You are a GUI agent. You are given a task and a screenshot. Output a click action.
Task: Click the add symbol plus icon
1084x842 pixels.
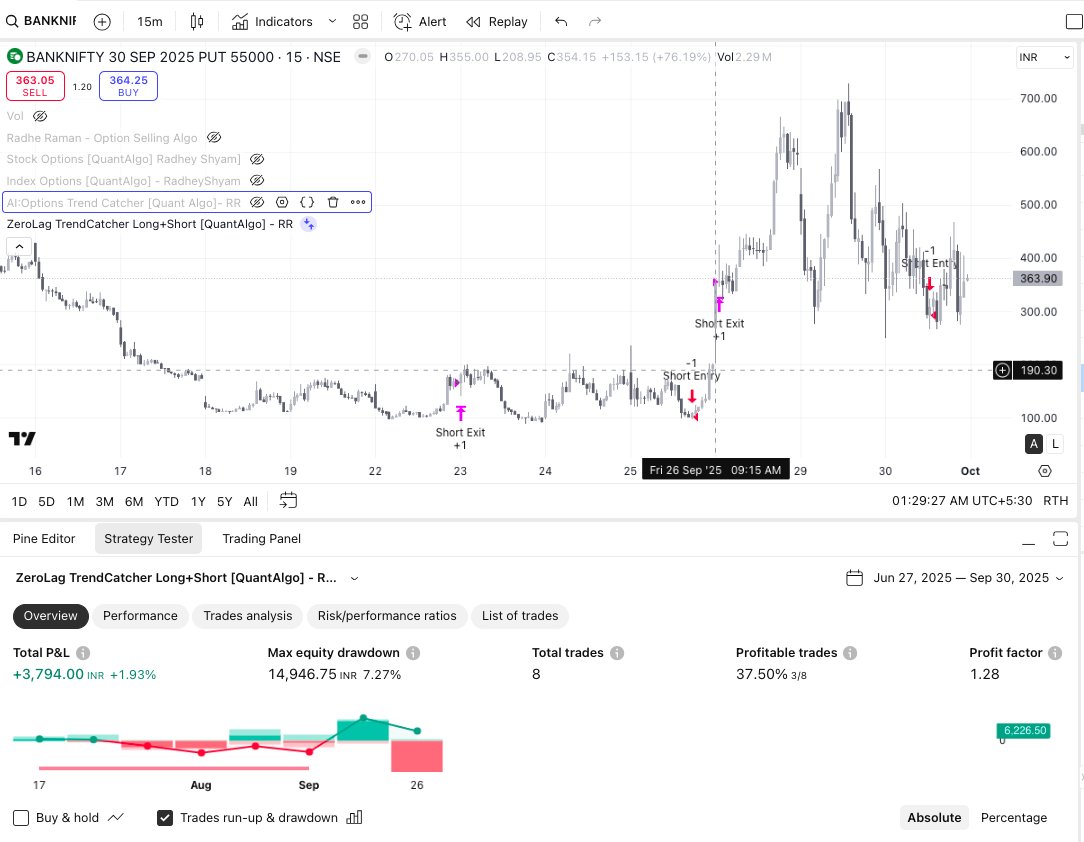click(102, 21)
